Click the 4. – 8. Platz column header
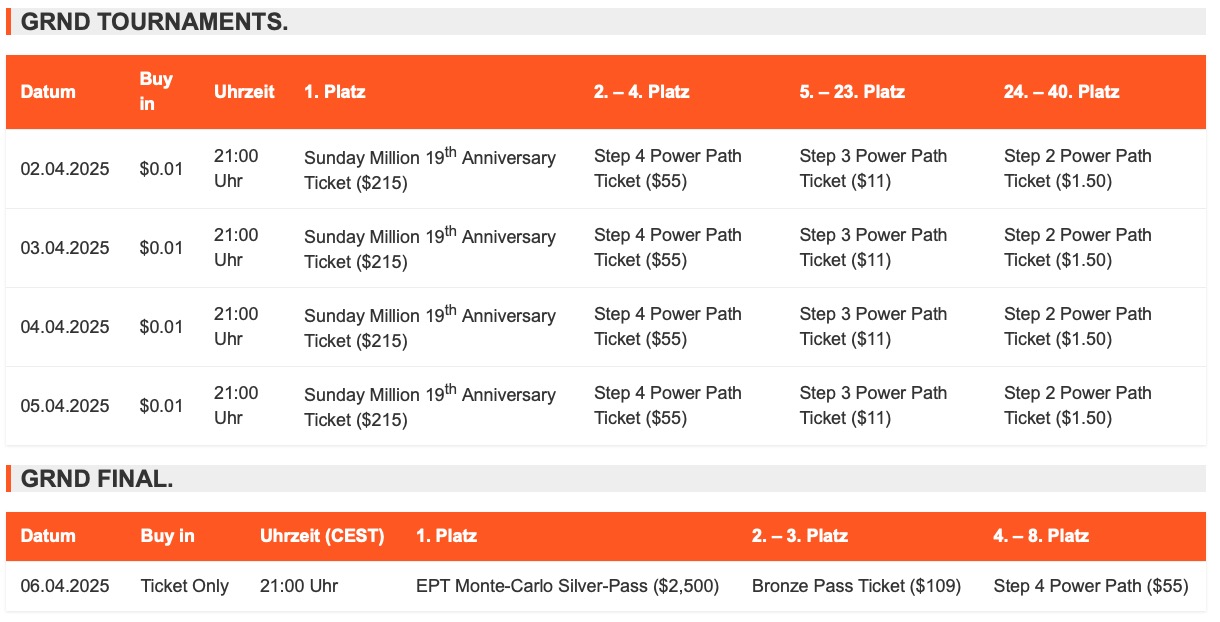Viewport: 1220px width, 622px height. pos(1041,536)
